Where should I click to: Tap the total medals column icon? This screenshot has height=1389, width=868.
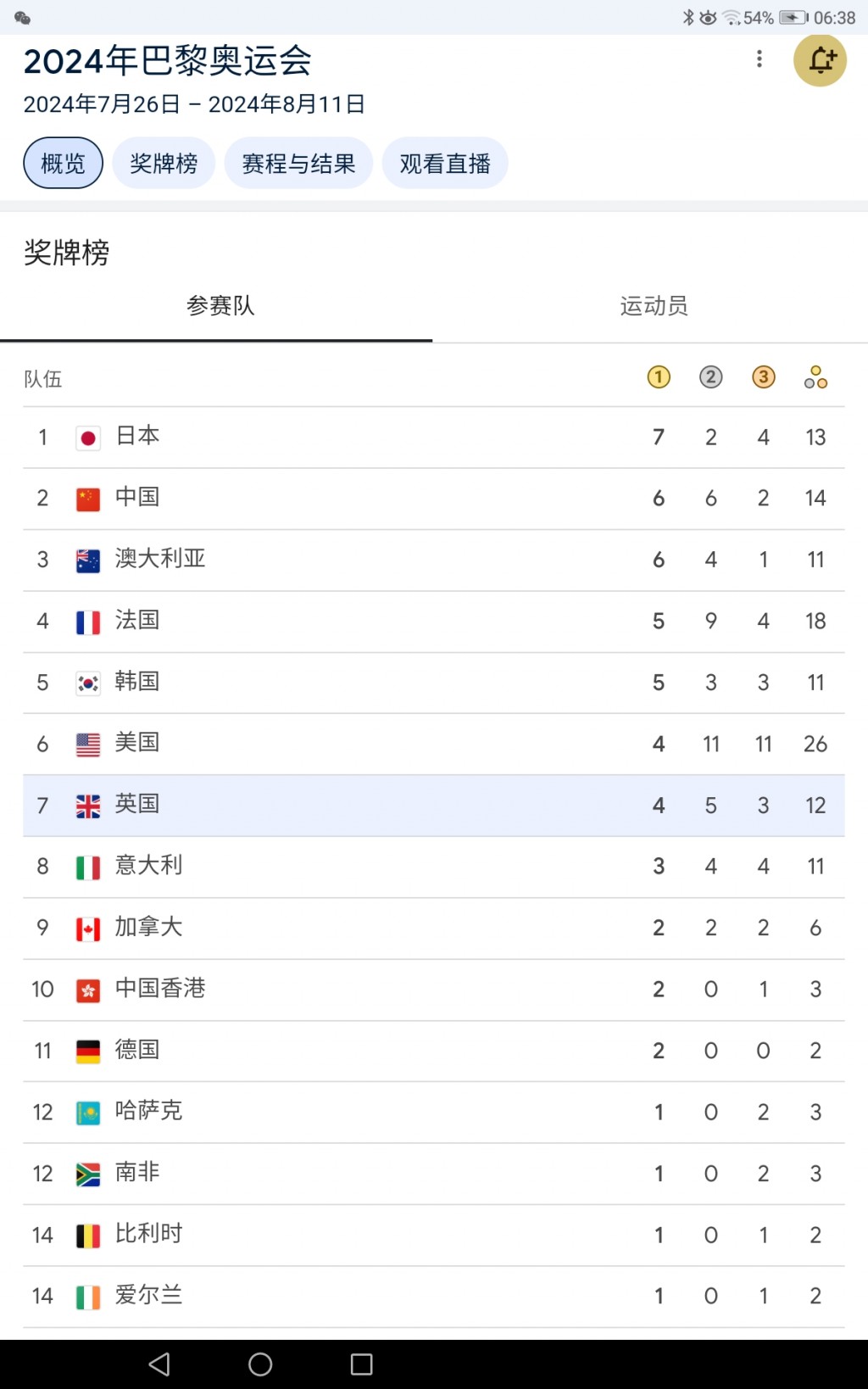pyautogui.click(x=815, y=377)
